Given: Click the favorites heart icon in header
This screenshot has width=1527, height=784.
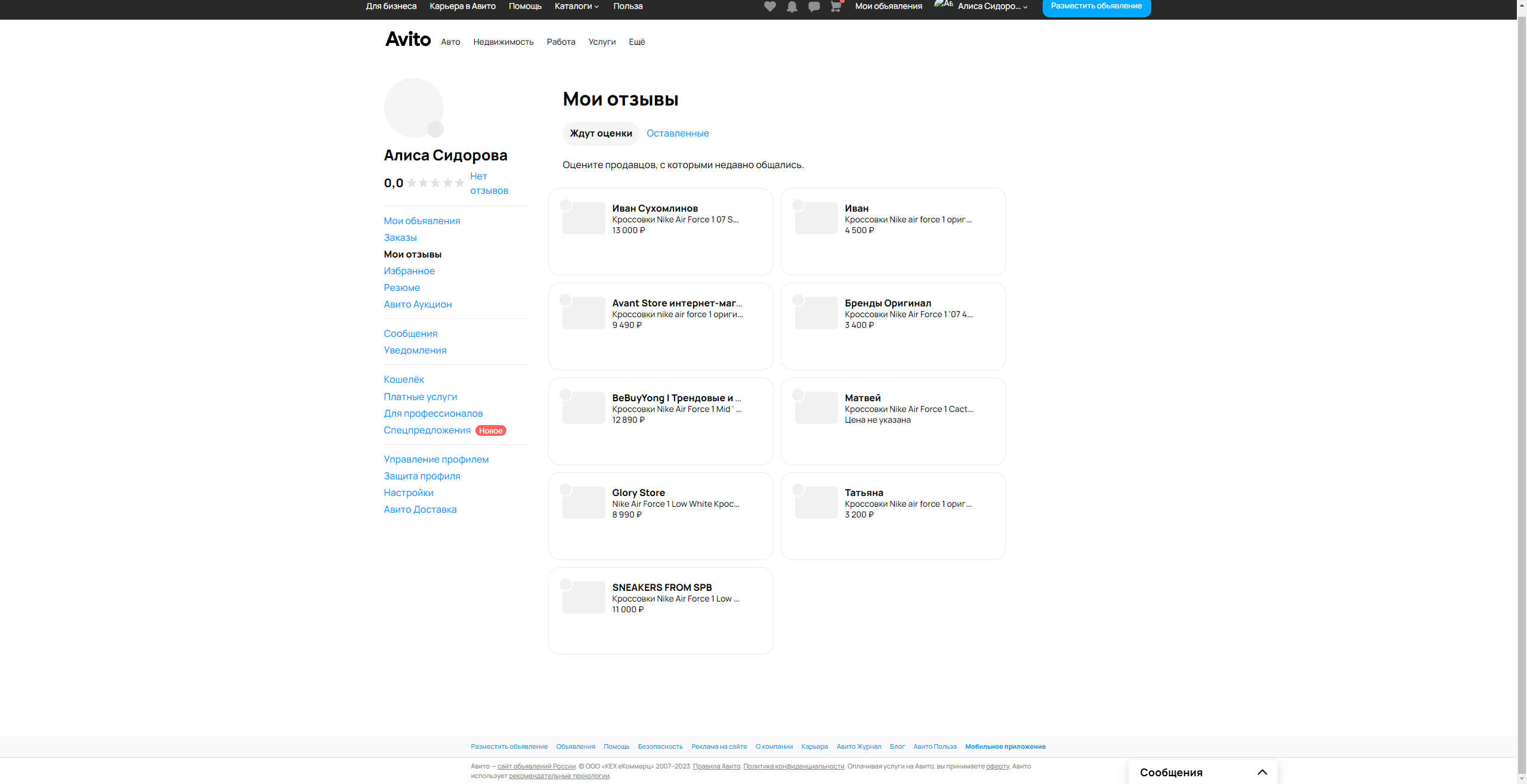Looking at the screenshot, I should (x=769, y=7).
